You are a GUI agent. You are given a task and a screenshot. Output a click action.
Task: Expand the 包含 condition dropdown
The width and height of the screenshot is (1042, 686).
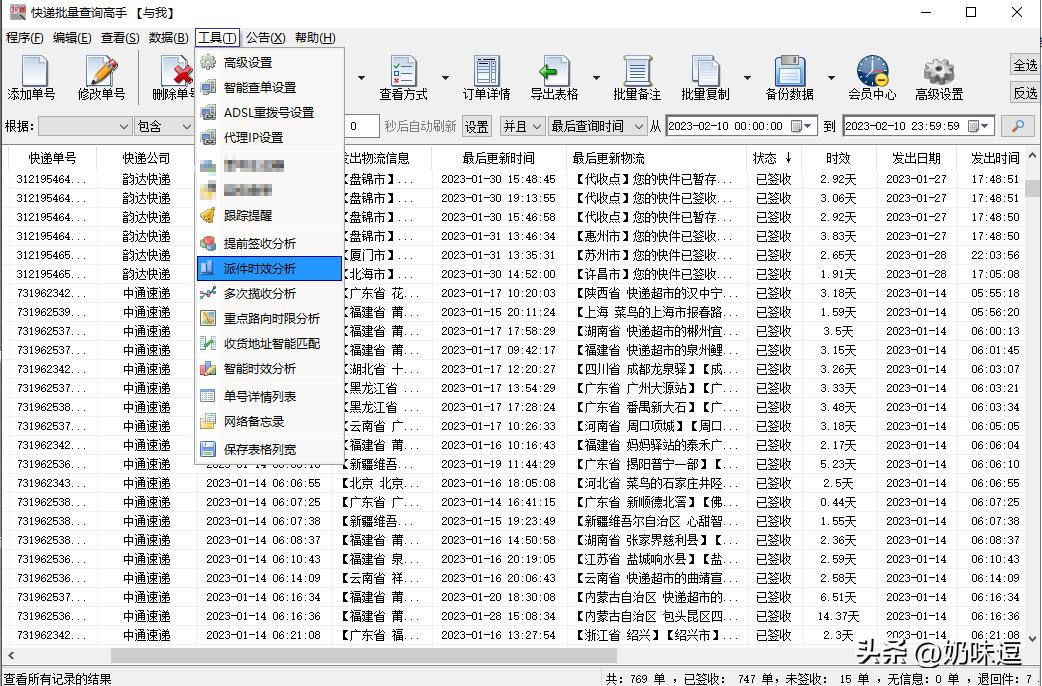[x=163, y=126]
